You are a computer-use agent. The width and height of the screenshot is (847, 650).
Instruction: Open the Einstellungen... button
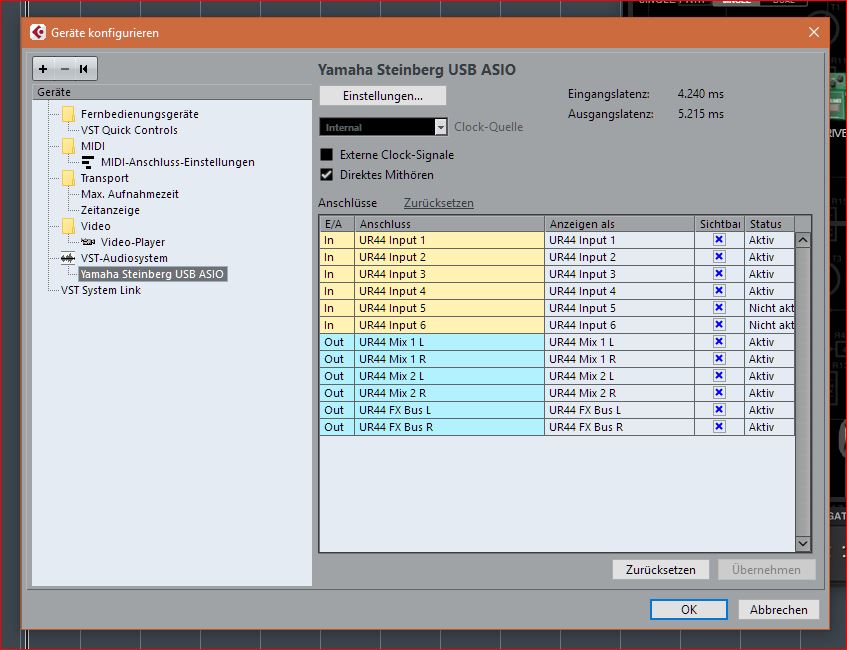[x=383, y=96]
